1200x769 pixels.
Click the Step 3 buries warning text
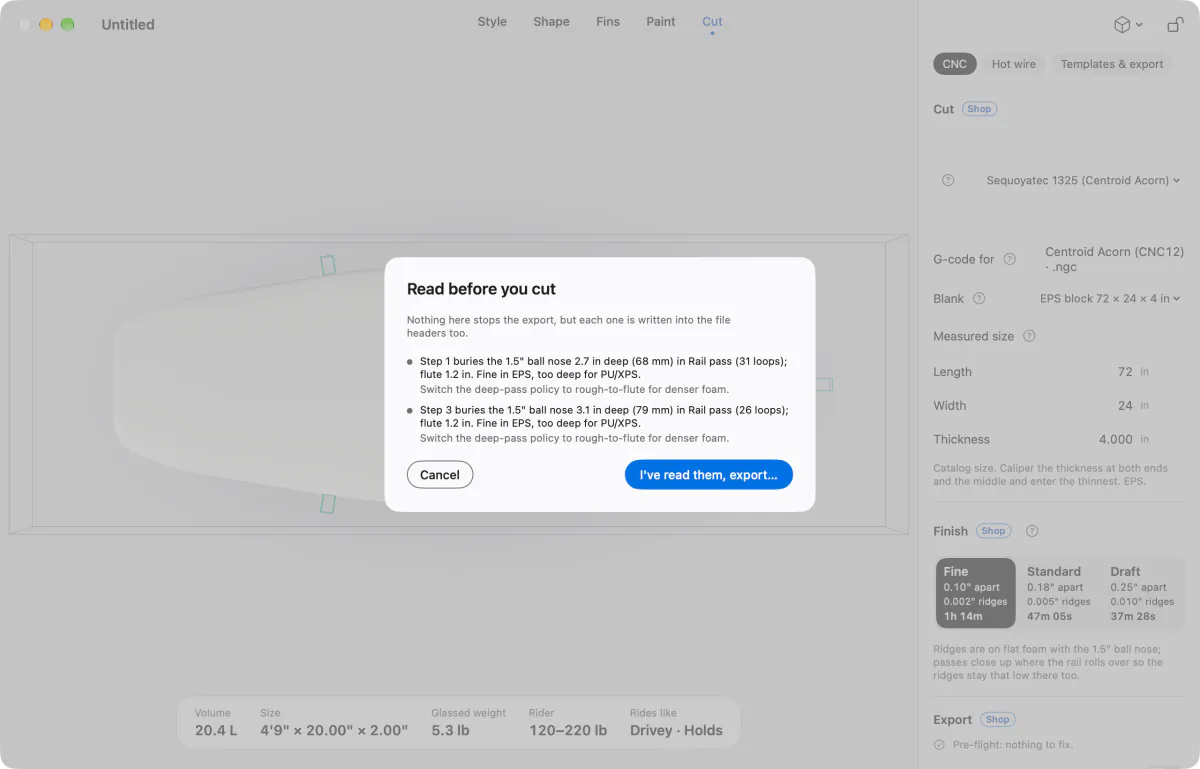(604, 417)
